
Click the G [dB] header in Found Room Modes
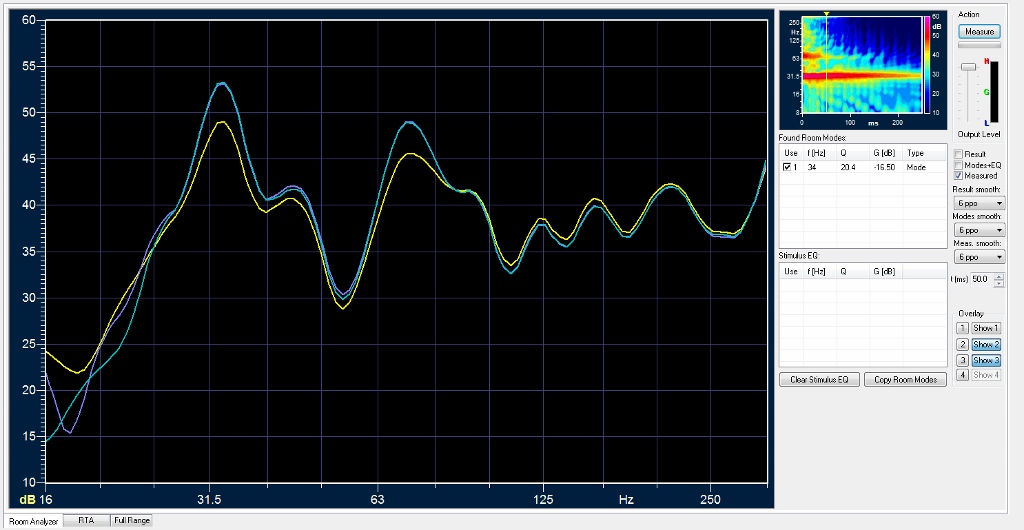click(x=884, y=153)
